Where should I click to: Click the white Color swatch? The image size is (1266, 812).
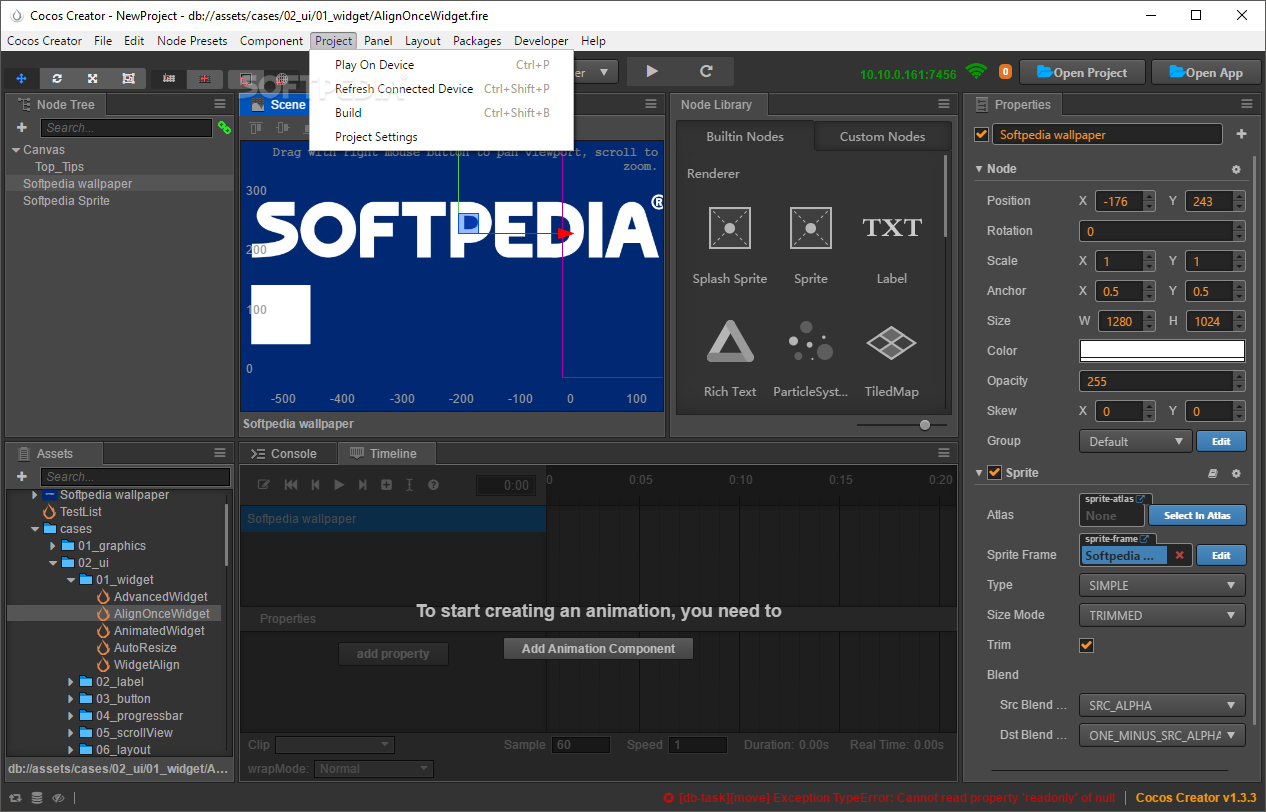tap(1162, 351)
